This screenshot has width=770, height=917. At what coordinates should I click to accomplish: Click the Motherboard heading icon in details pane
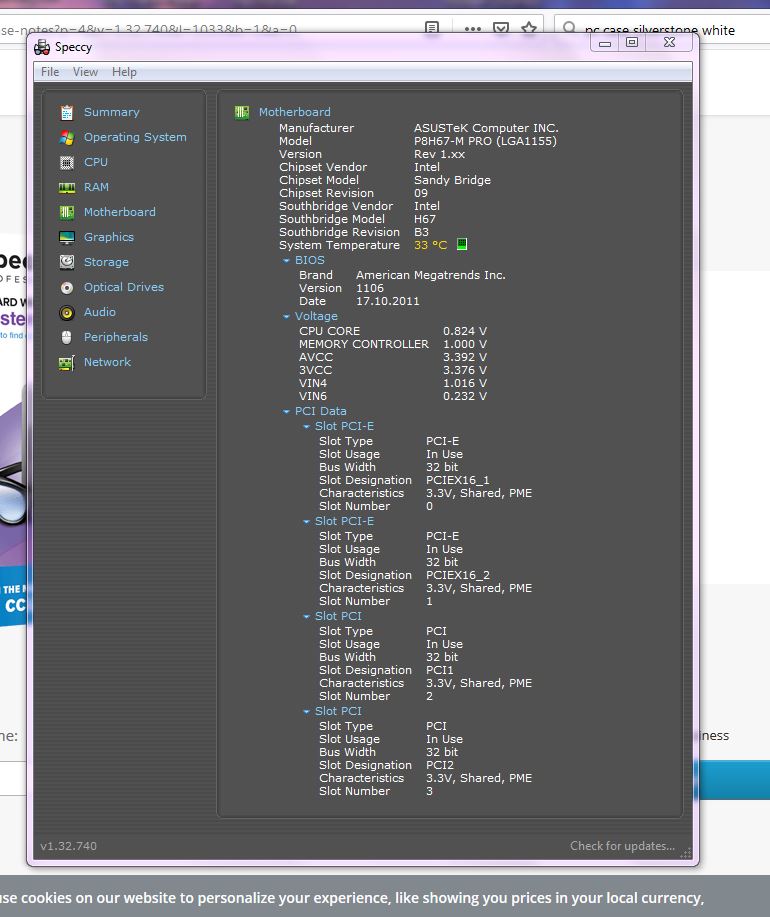click(241, 112)
